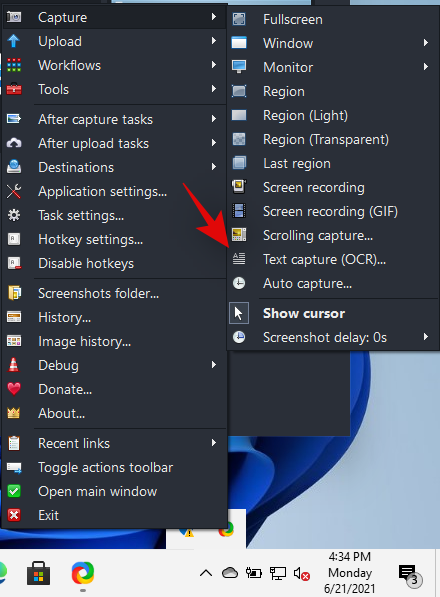Open Image history...

pyautogui.click(x=115, y=341)
